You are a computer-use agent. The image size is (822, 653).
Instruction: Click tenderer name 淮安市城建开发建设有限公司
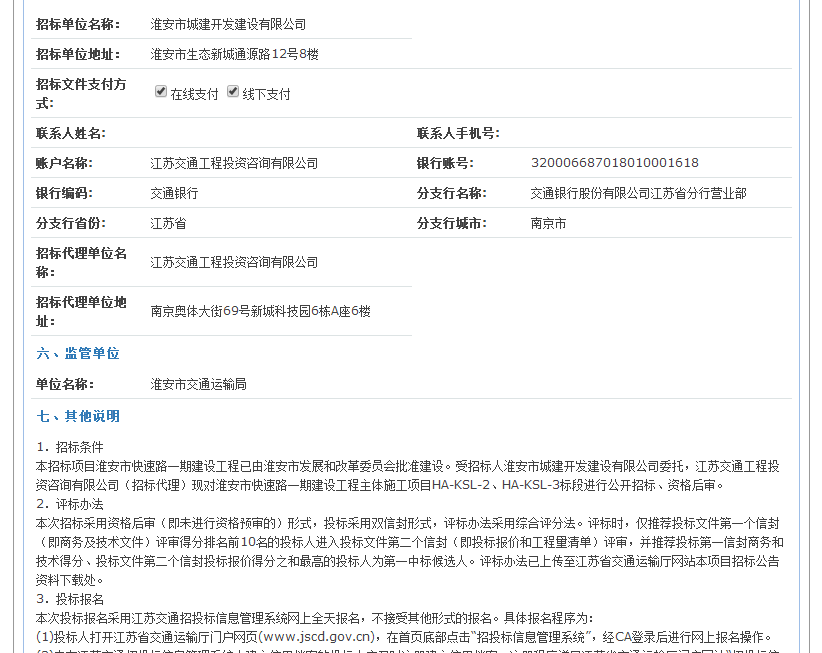228,24
